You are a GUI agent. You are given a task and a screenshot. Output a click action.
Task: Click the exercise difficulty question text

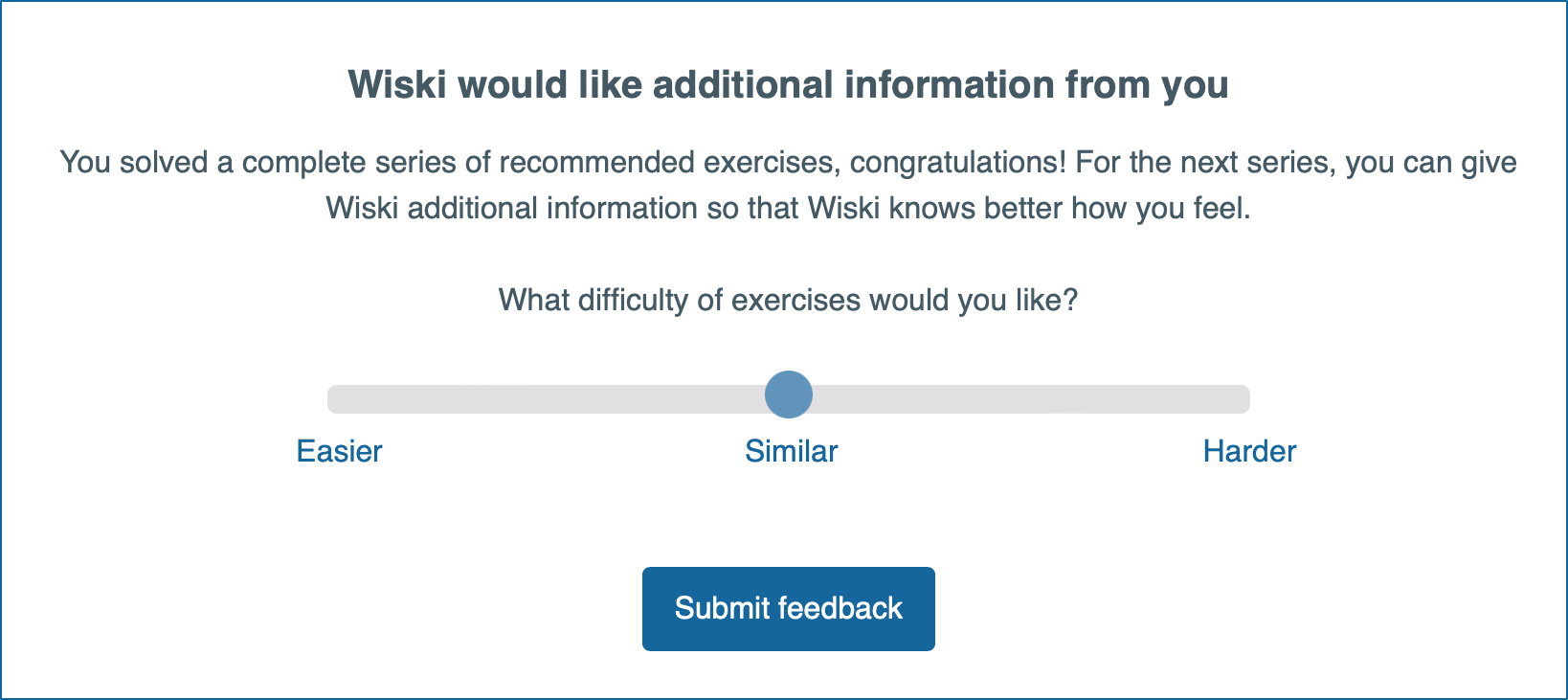click(x=788, y=301)
